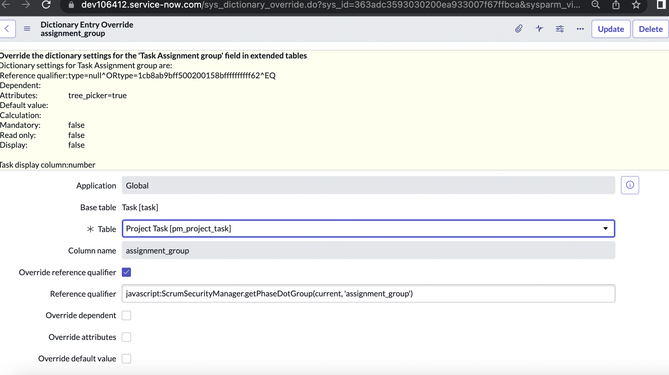Reload the page with browser refresh icon
This screenshot has width=669, height=375.
click(46, 5)
